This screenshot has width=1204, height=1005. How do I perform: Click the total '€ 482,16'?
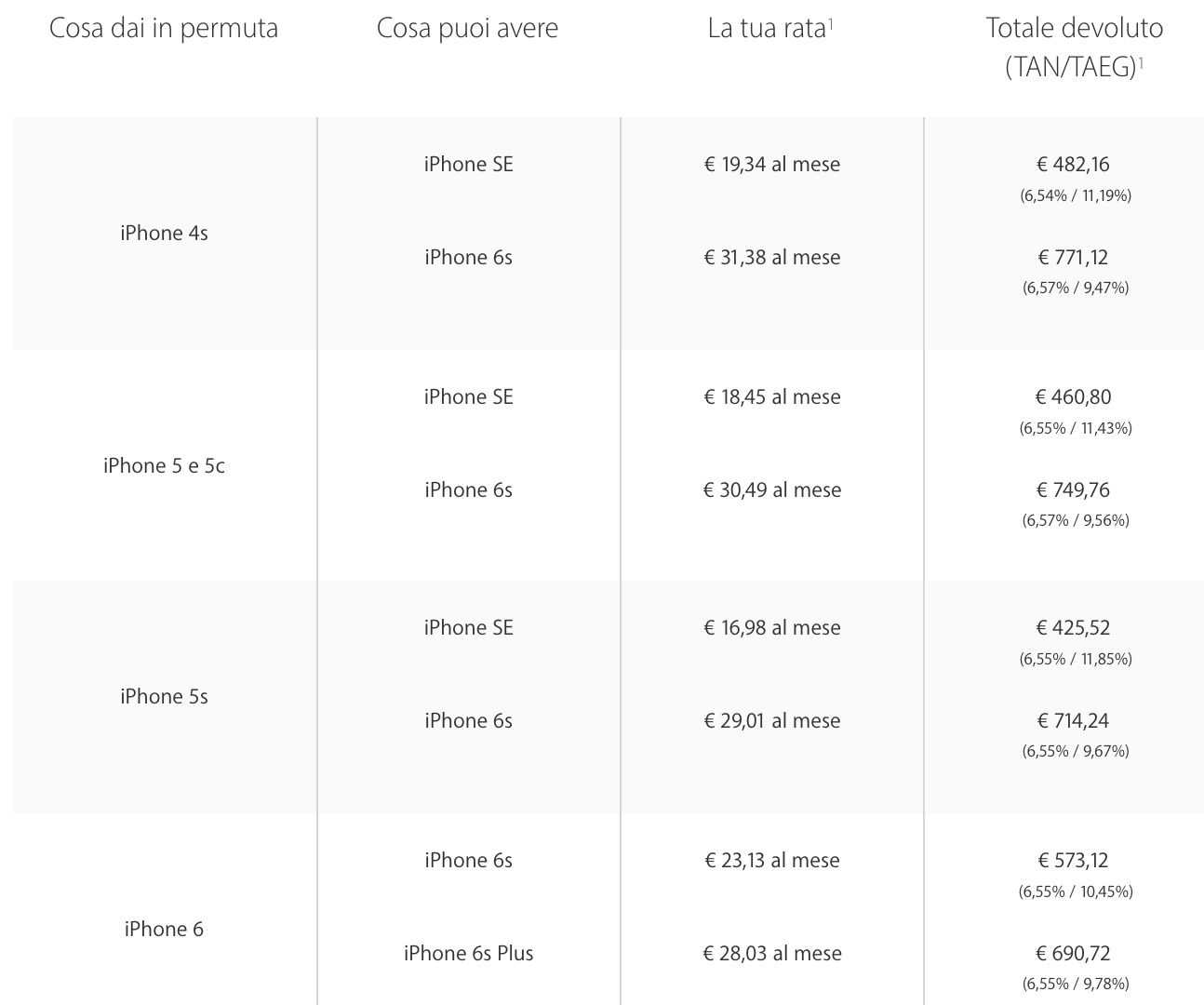1074,164
